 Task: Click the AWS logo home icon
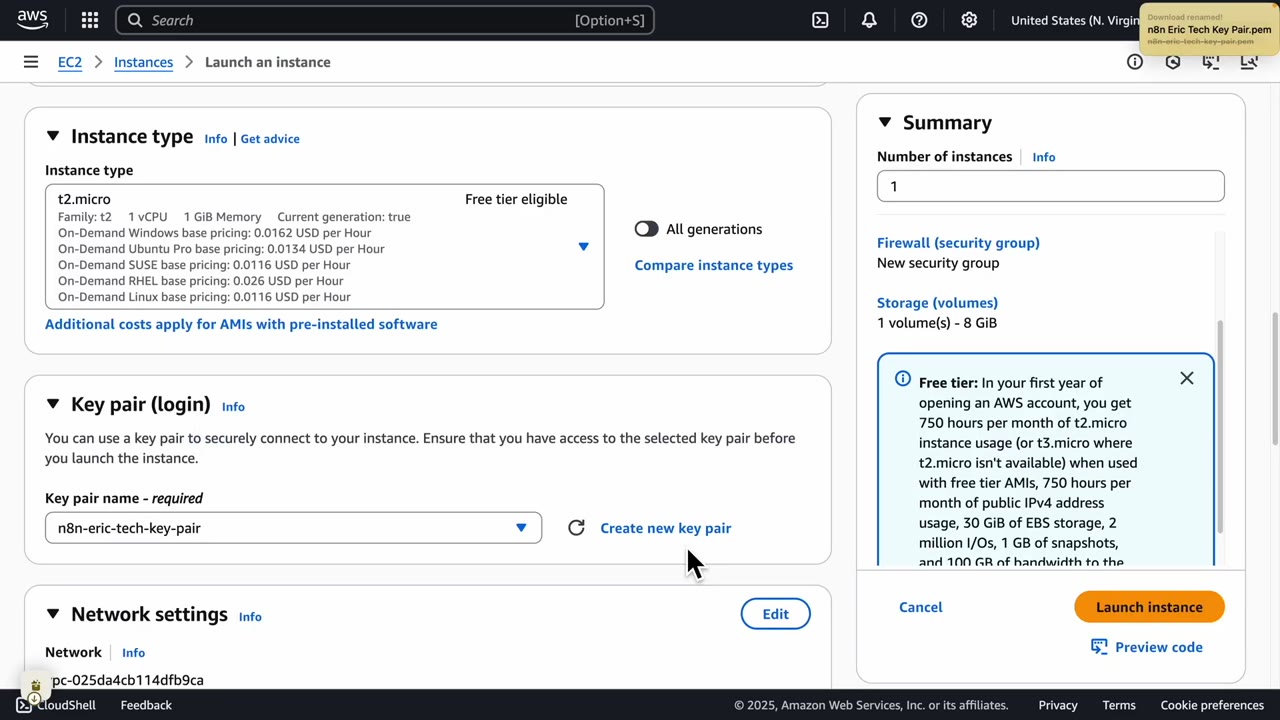(32, 19)
